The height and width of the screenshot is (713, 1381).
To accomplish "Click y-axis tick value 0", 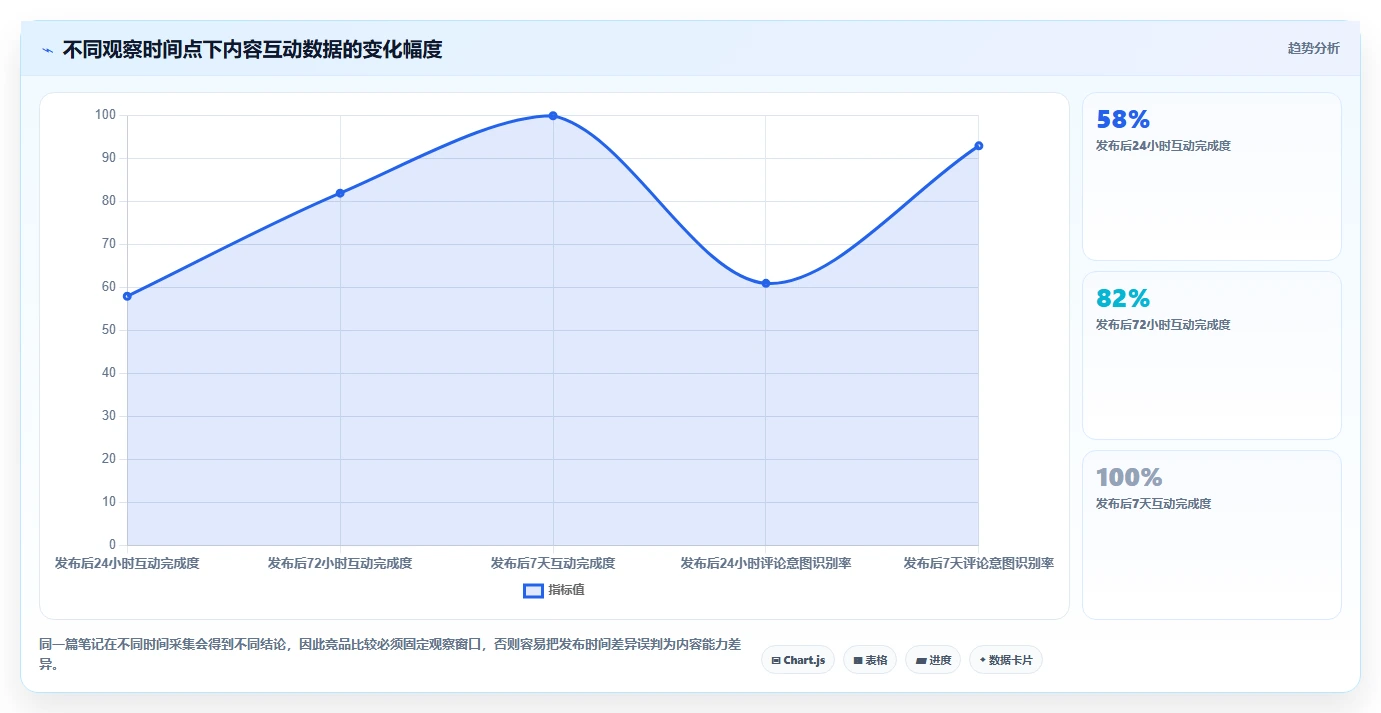I will (x=113, y=545).
